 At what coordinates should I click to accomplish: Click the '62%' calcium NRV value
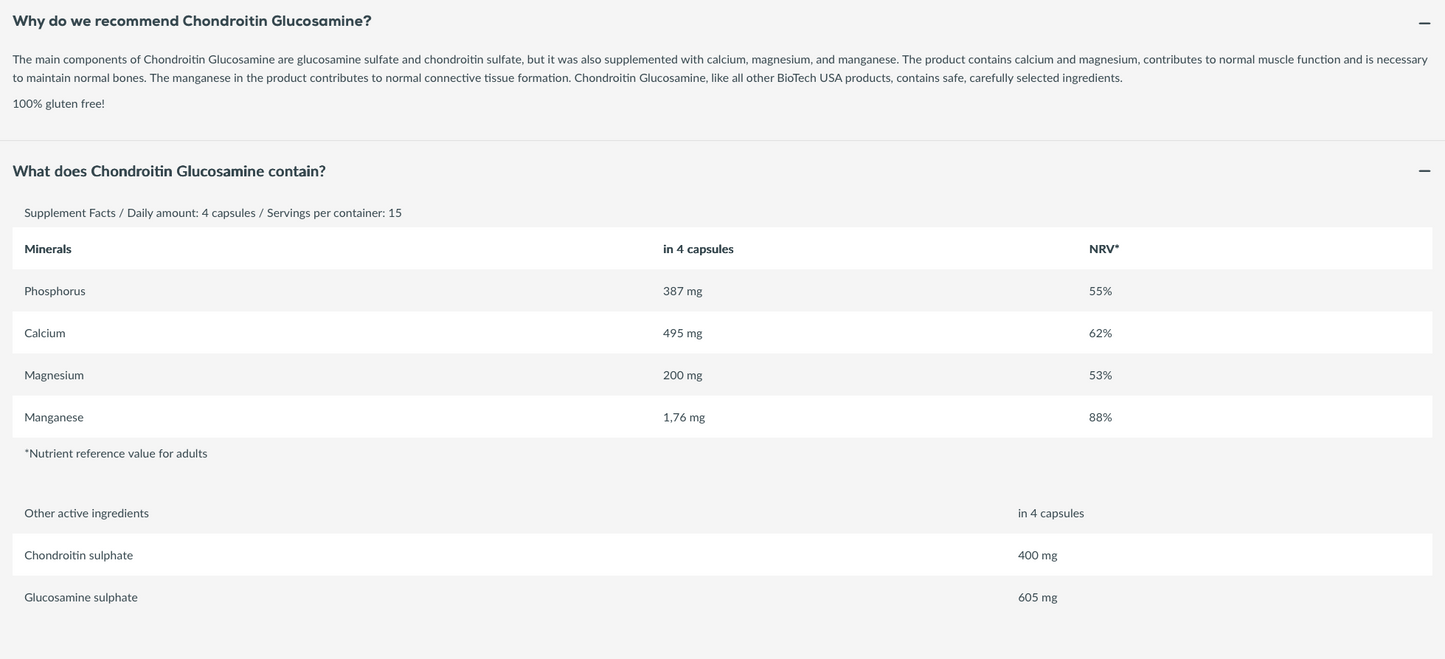[x=1100, y=333]
